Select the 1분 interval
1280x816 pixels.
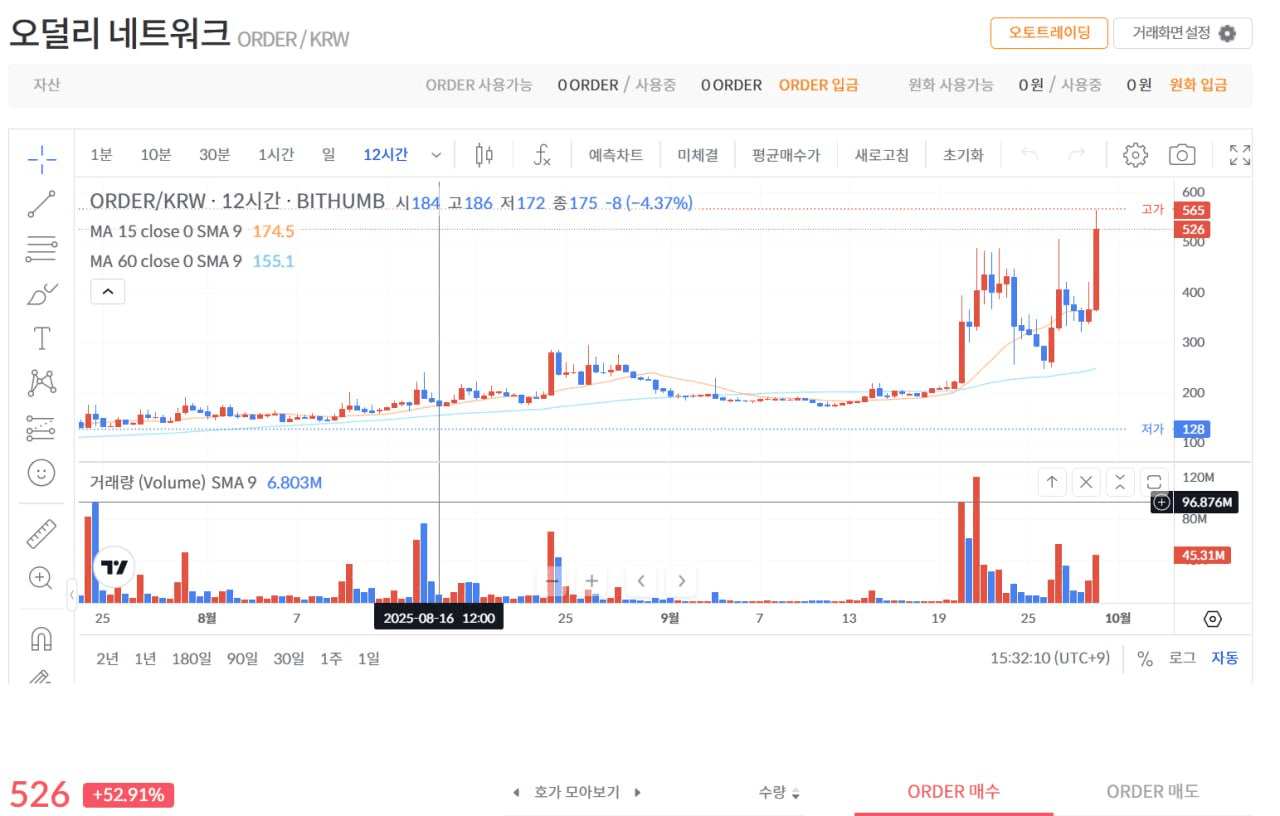point(101,155)
